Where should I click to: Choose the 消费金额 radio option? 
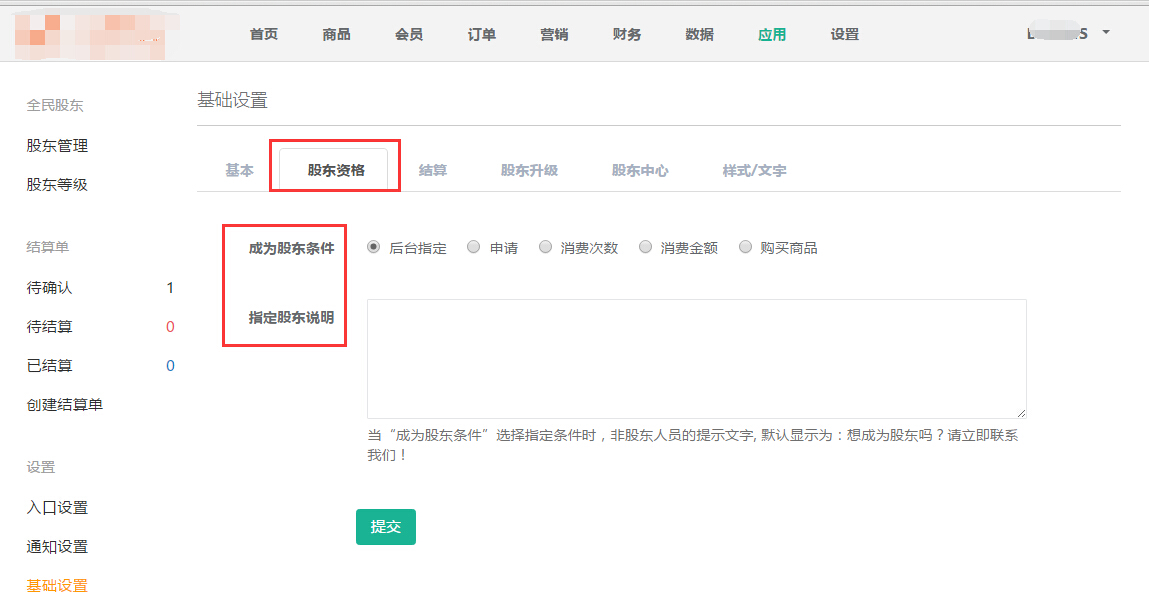click(x=645, y=247)
